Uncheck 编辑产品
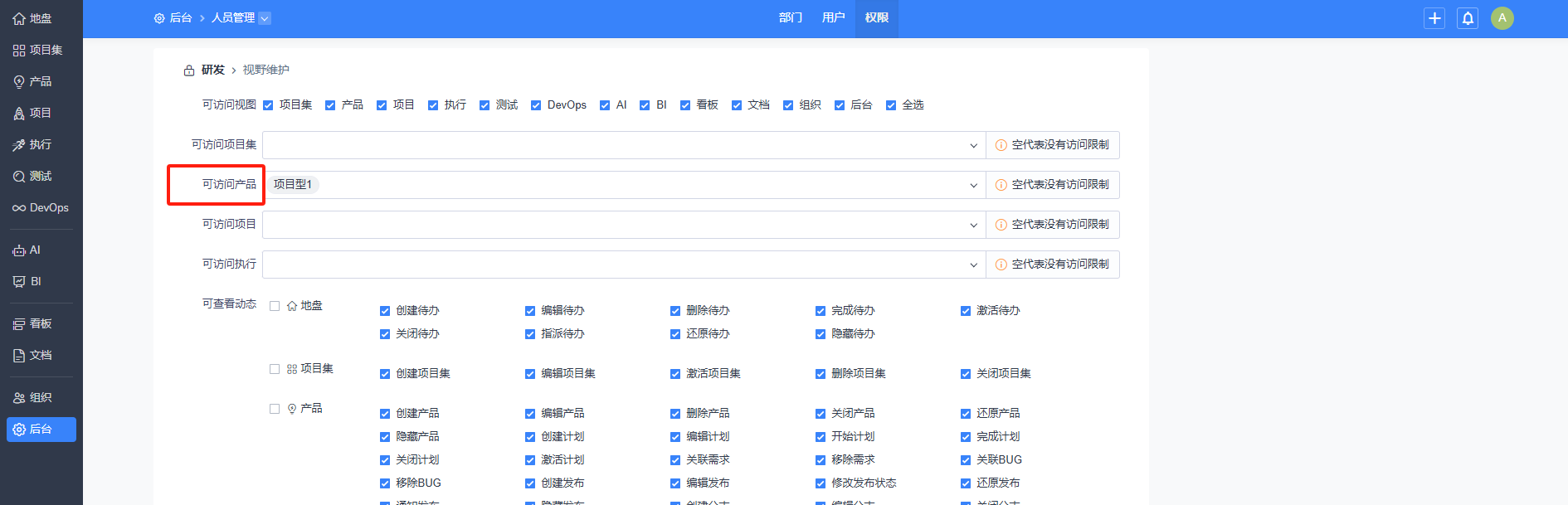 pos(530,414)
